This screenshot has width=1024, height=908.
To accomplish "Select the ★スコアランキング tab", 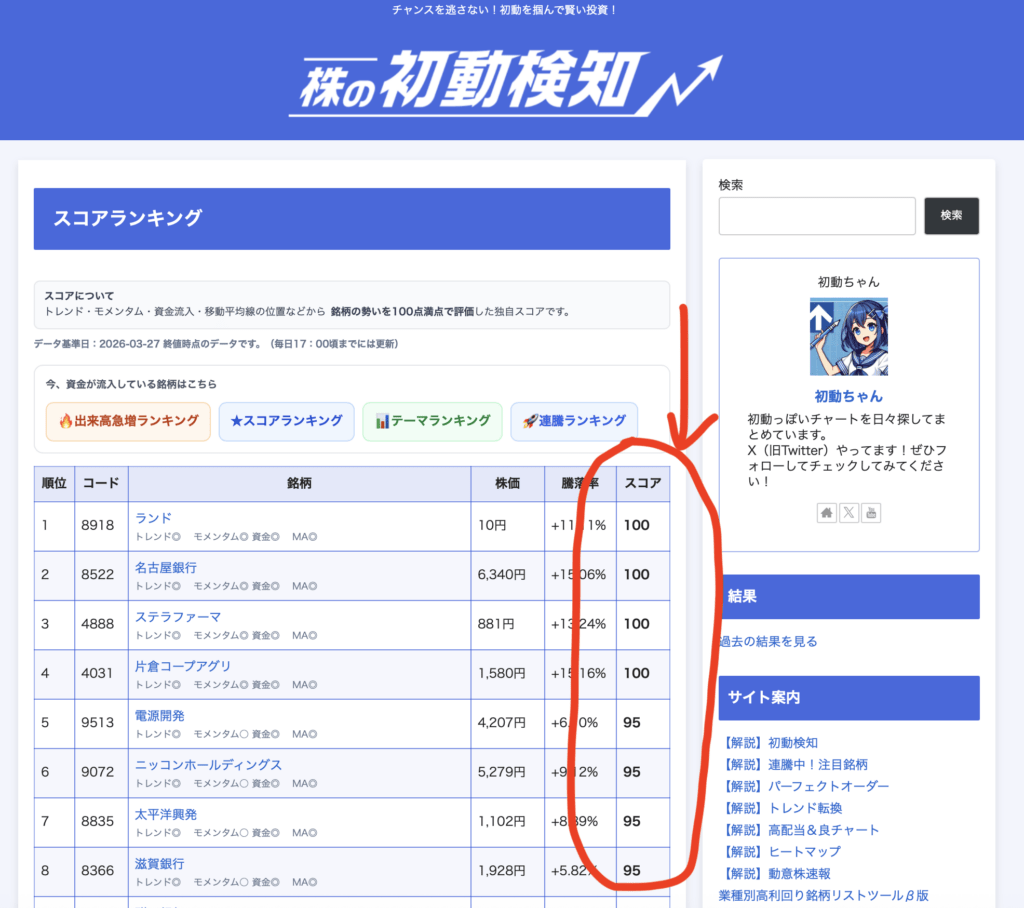I will (286, 421).
